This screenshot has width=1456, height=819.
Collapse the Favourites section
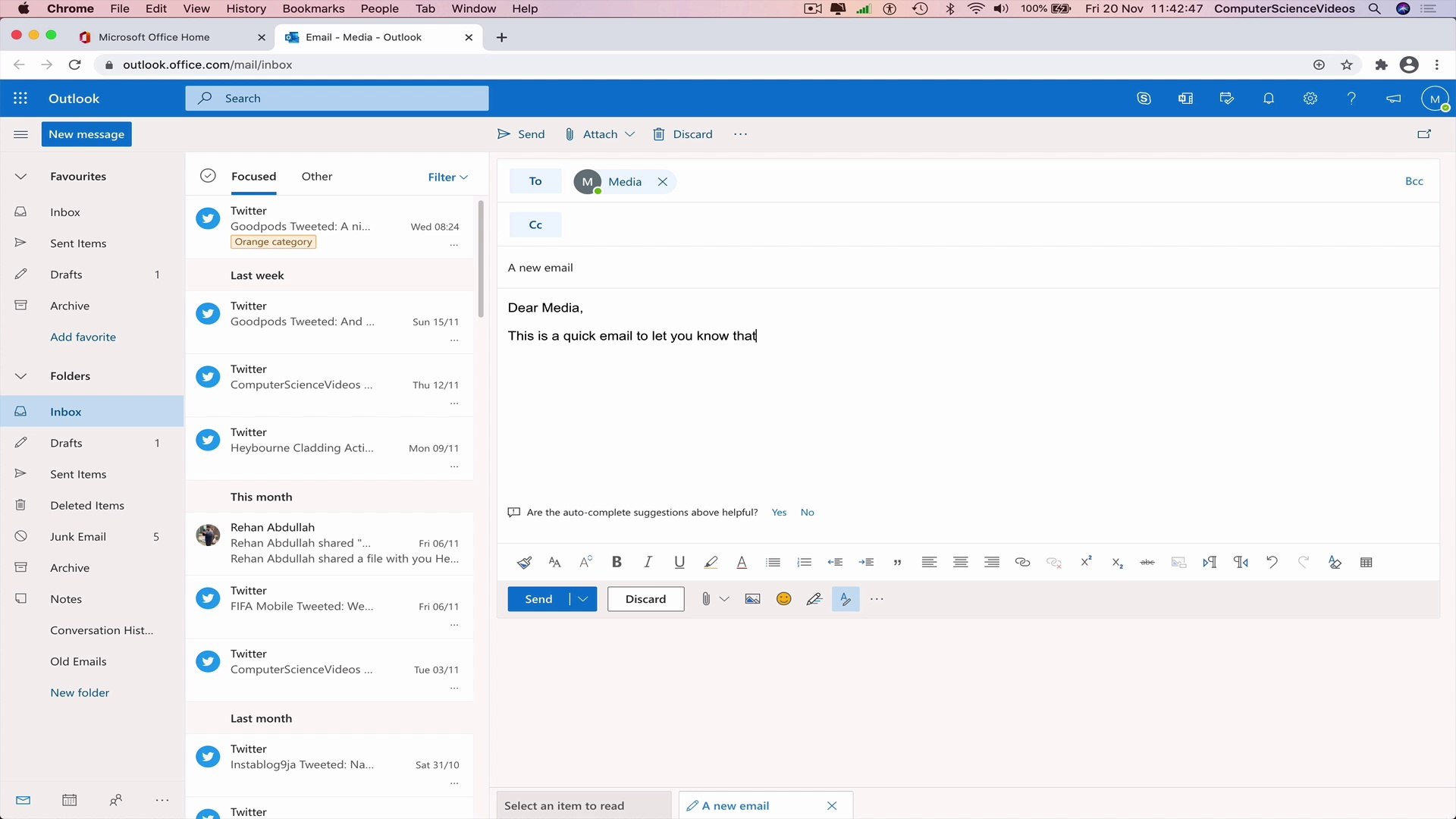click(x=21, y=176)
